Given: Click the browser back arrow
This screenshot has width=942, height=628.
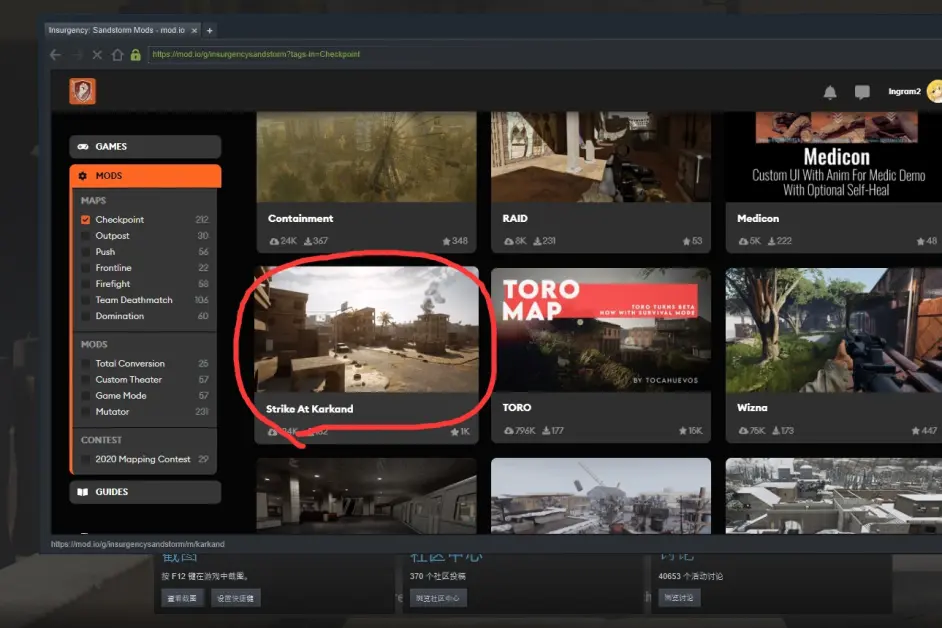Looking at the screenshot, I should coord(56,55).
